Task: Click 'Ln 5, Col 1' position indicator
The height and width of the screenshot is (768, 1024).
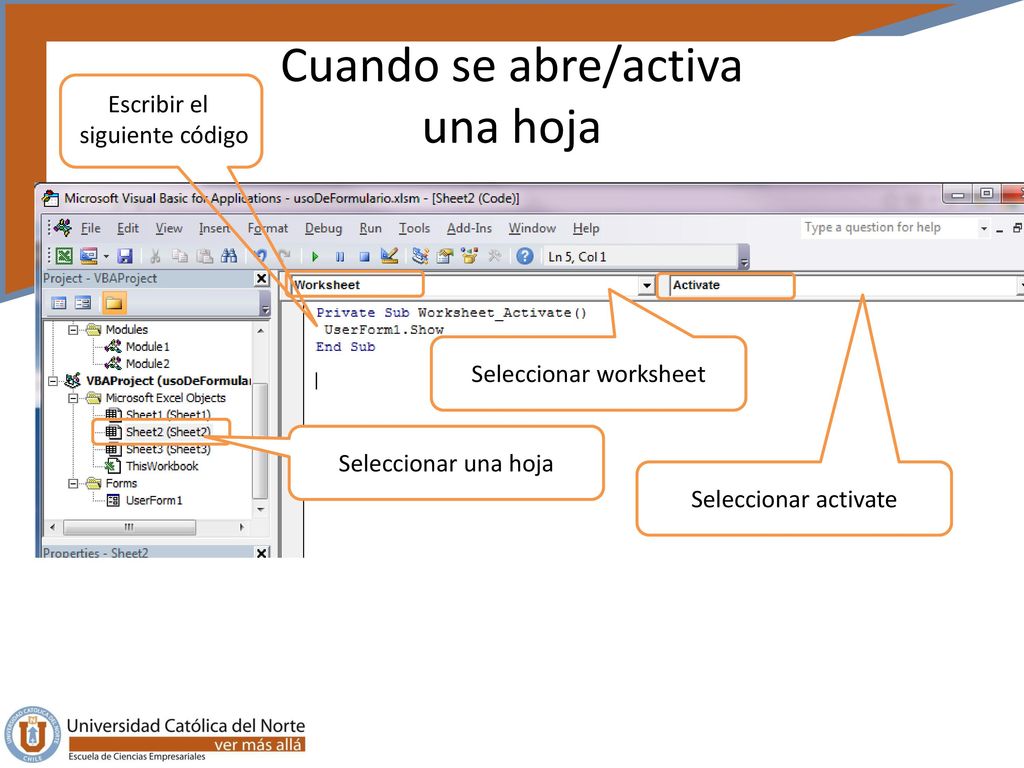Action: [577, 257]
